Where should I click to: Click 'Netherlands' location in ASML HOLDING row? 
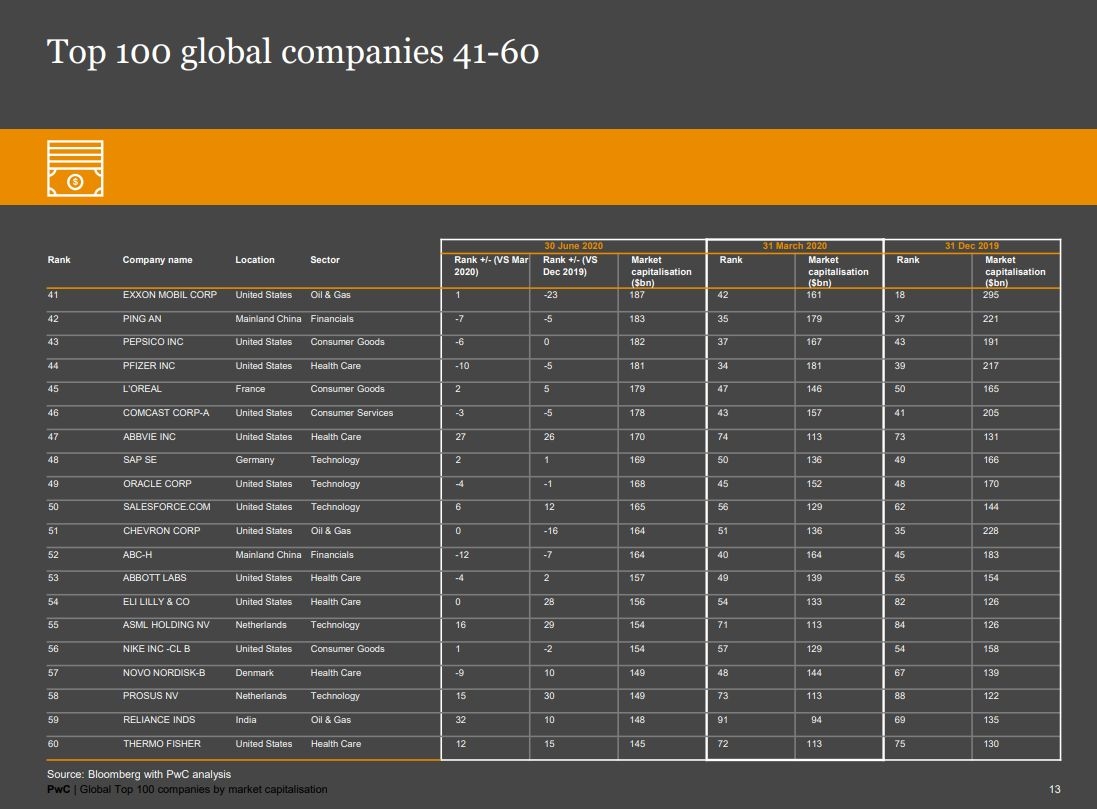tap(261, 624)
